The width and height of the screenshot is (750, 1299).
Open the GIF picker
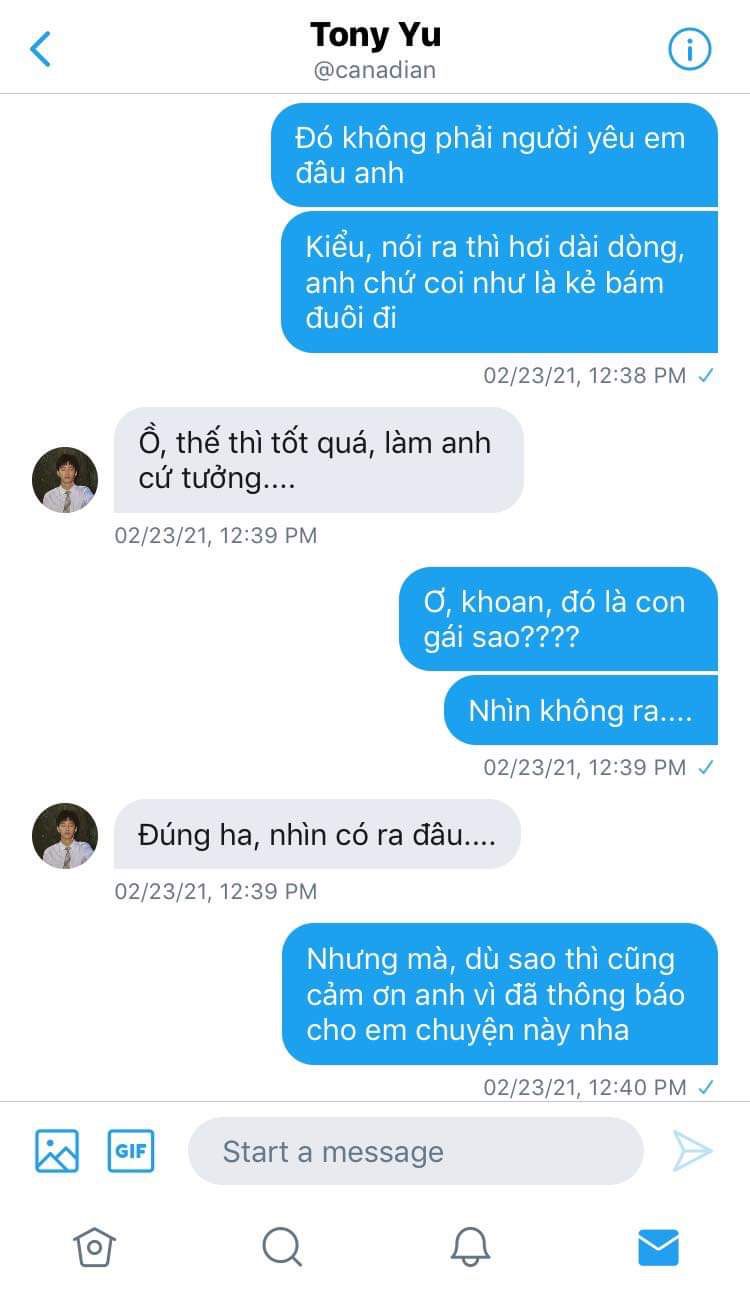tap(131, 1150)
